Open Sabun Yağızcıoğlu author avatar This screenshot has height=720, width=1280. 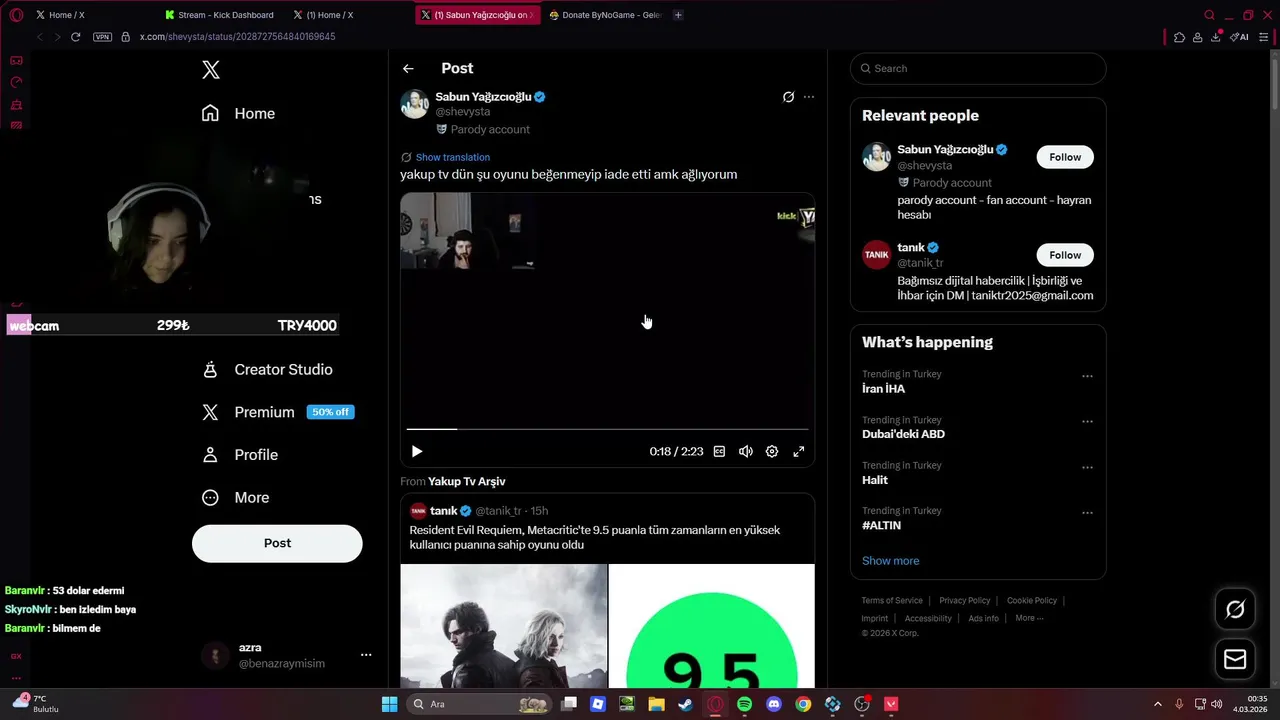[x=414, y=104]
